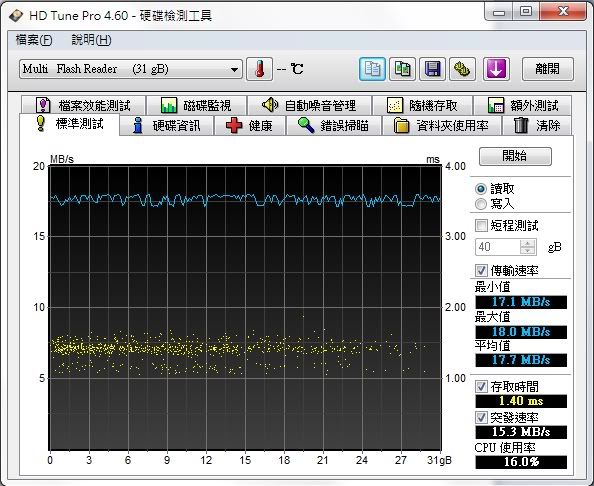Enable the 短程測試 checkbox
Image resolution: width=594 pixels, height=486 pixels.
(481, 225)
